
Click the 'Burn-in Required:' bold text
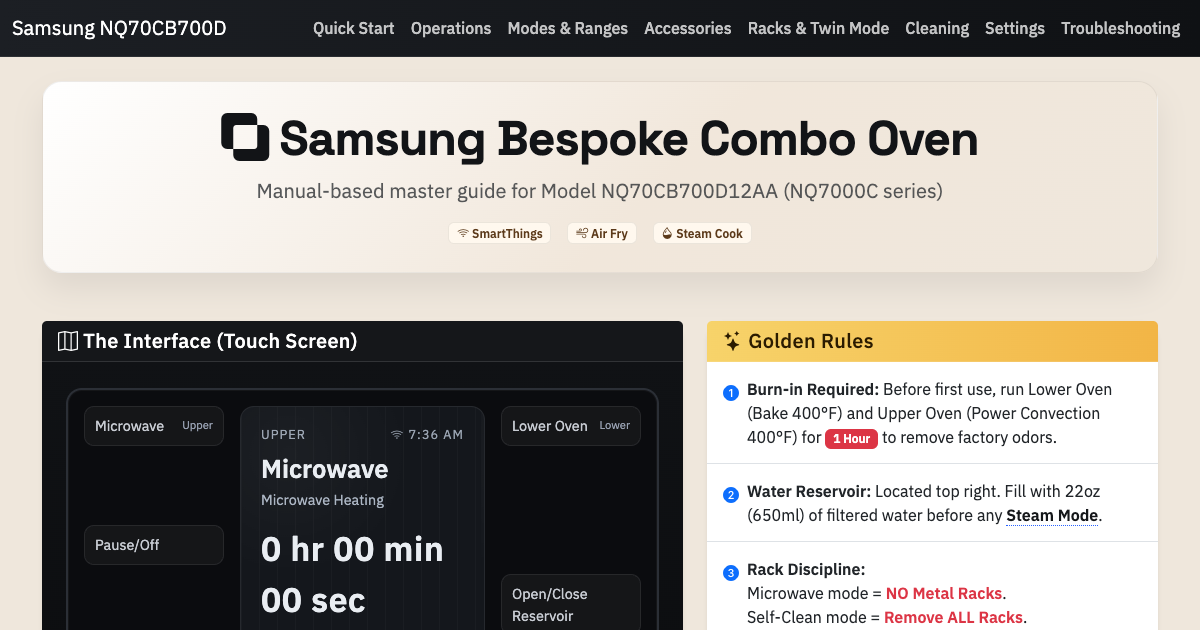tap(813, 389)
